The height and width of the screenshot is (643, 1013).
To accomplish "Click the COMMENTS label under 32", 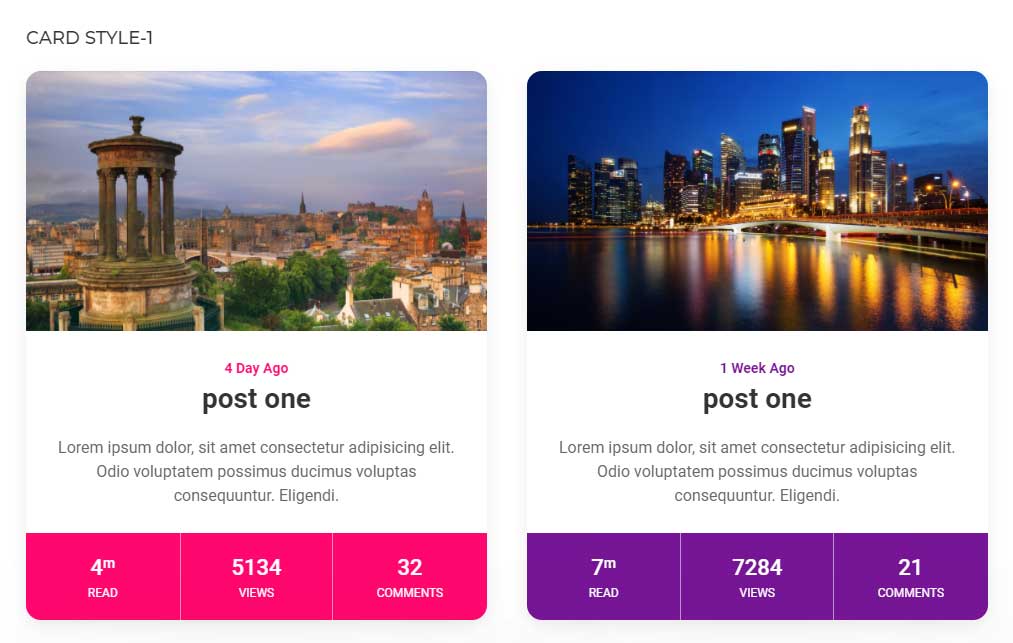I will (410, 593).
